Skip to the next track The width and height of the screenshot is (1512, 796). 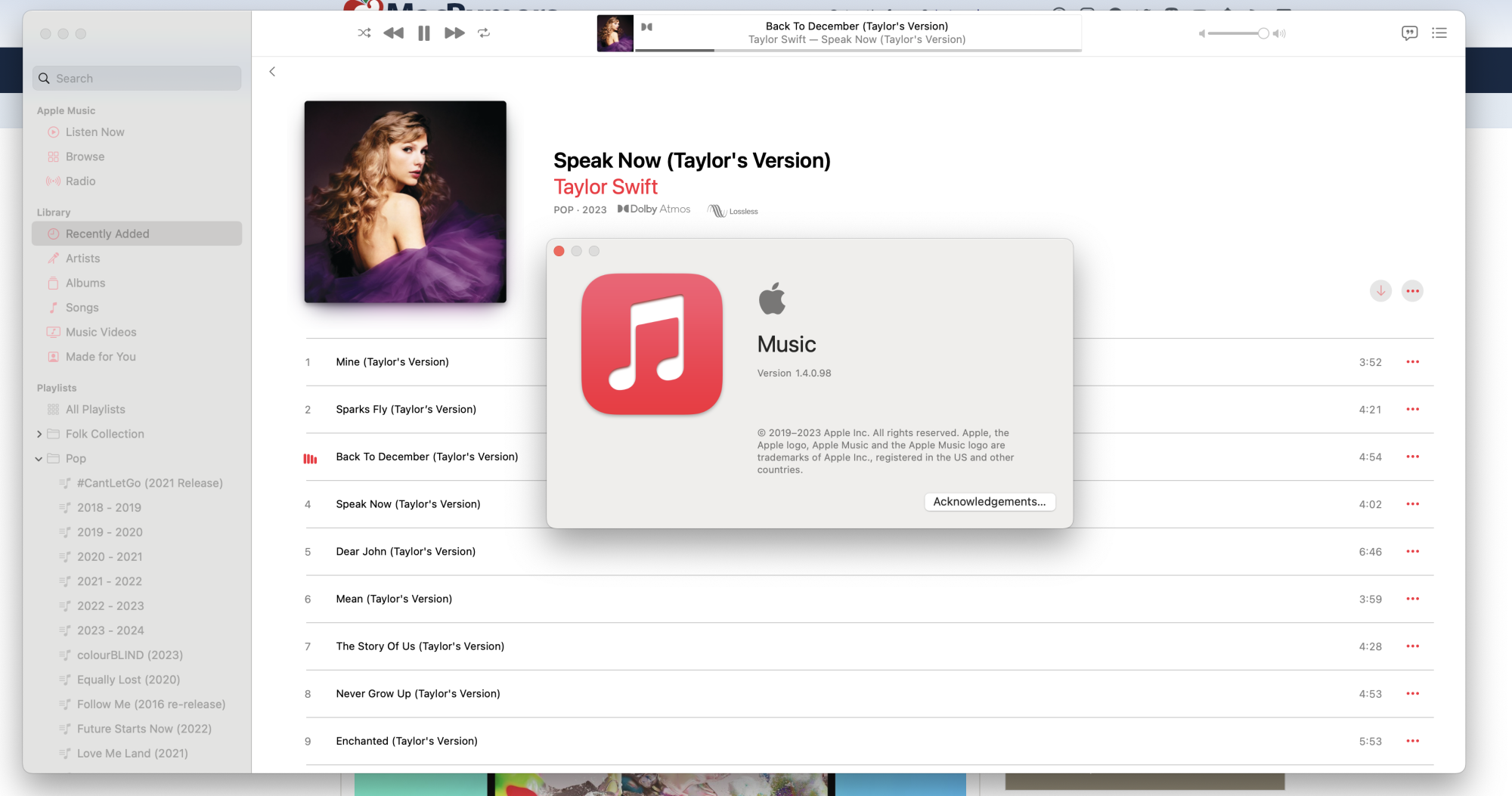coord(454,33)
